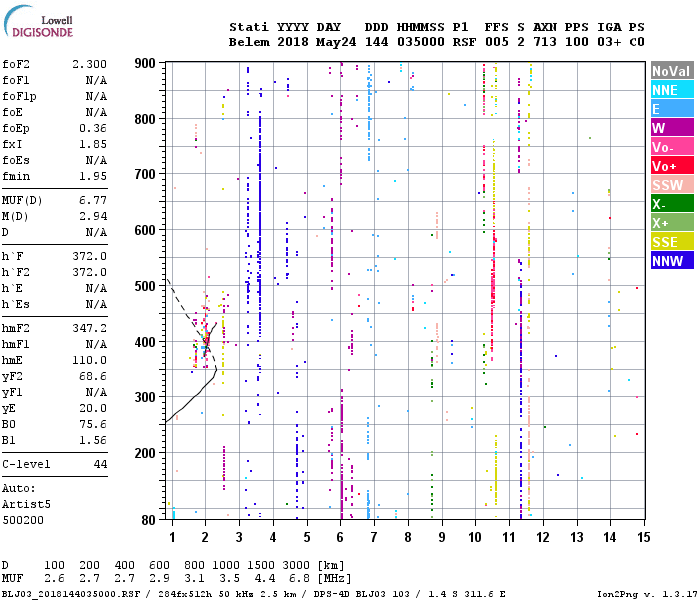
Task: Click the M(D) value 2.94
Action: (93, 217)
